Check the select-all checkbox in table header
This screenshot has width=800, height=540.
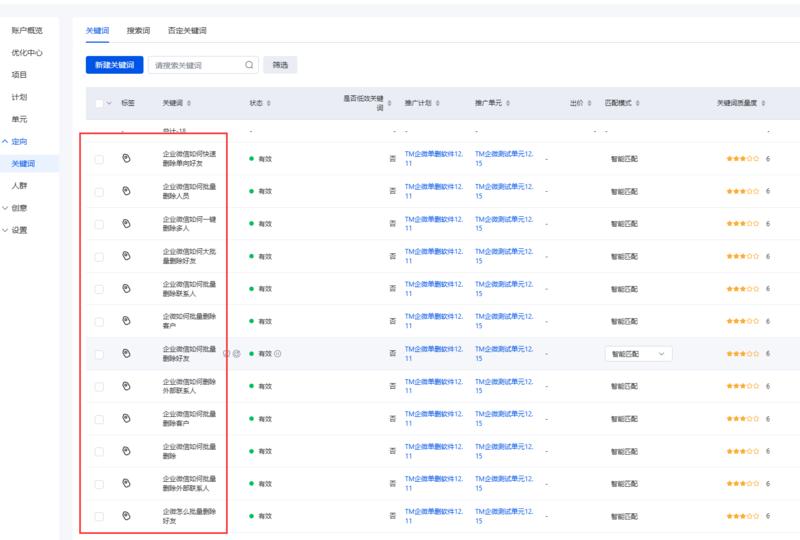(x=99, y=103)
